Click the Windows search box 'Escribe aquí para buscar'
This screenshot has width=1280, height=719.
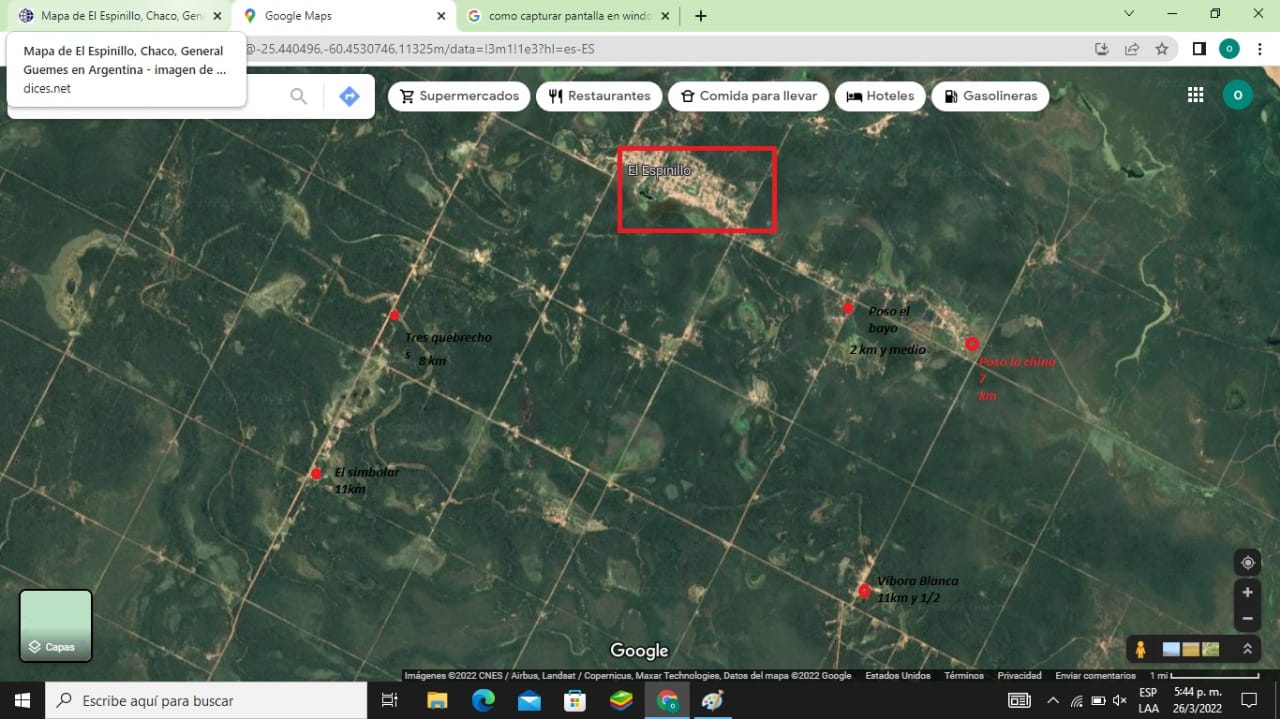pyautogui.click(x=206, y=701)
